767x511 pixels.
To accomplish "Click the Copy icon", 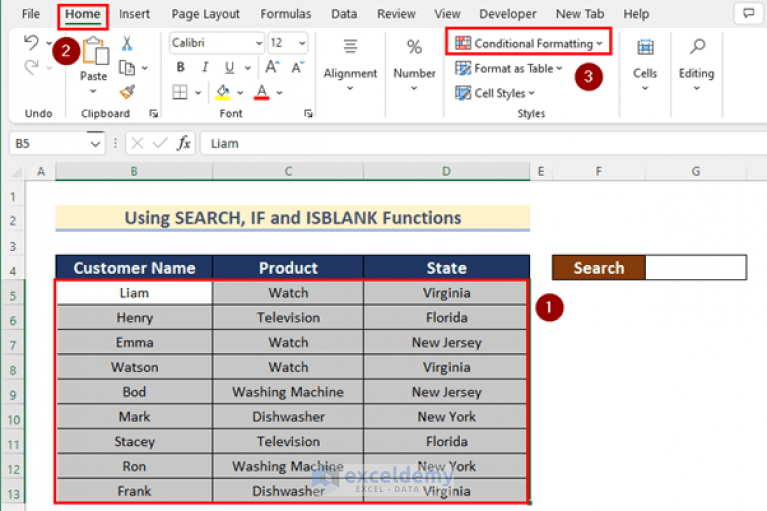I will click(x=127, y=67).
